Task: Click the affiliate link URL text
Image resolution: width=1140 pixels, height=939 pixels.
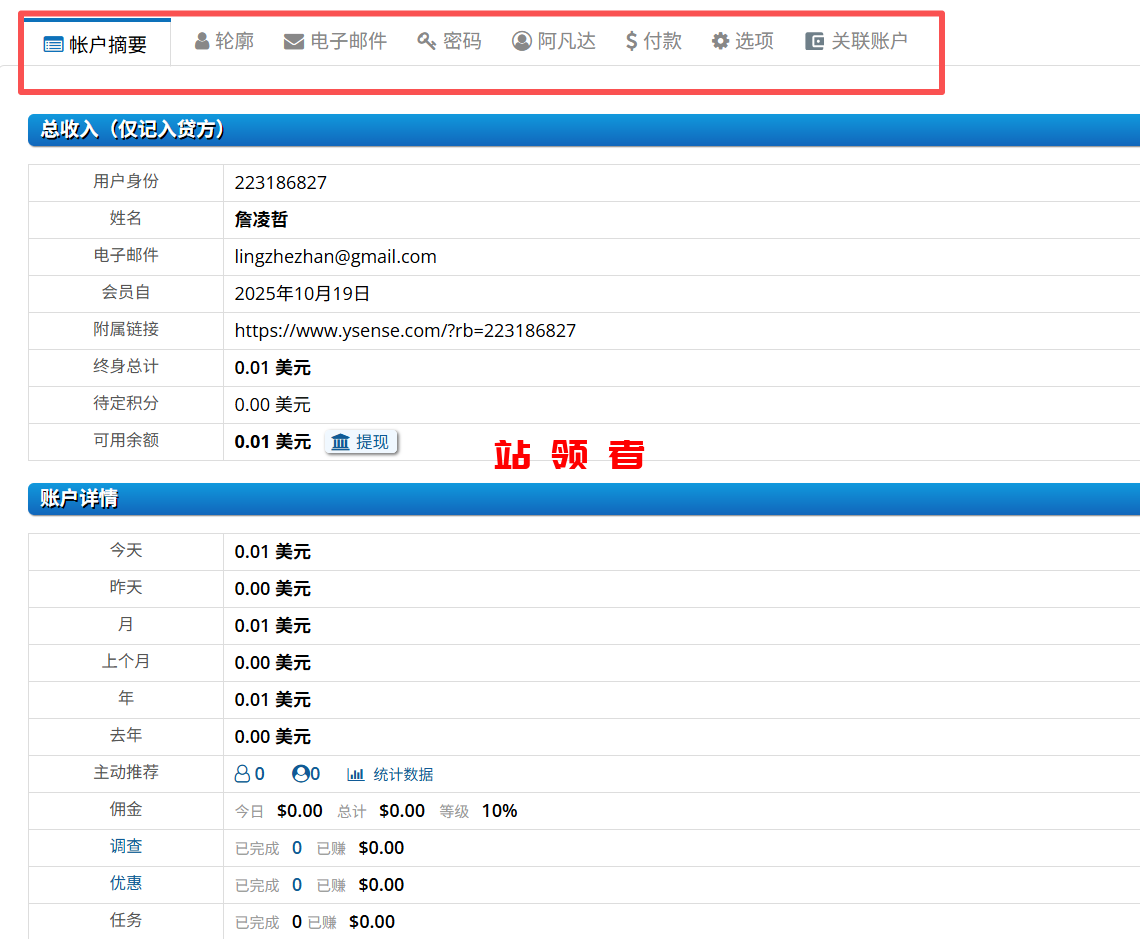Action: (405, 331)
